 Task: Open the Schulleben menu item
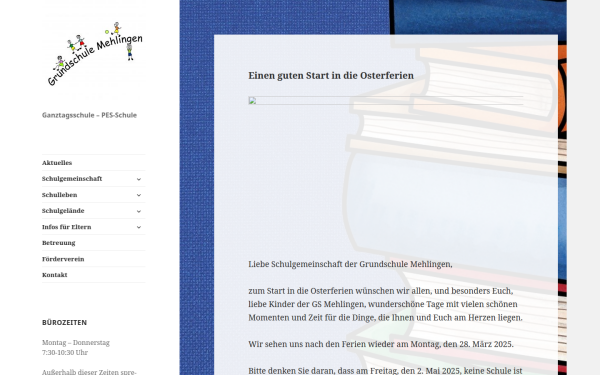(x=60, y=195)
